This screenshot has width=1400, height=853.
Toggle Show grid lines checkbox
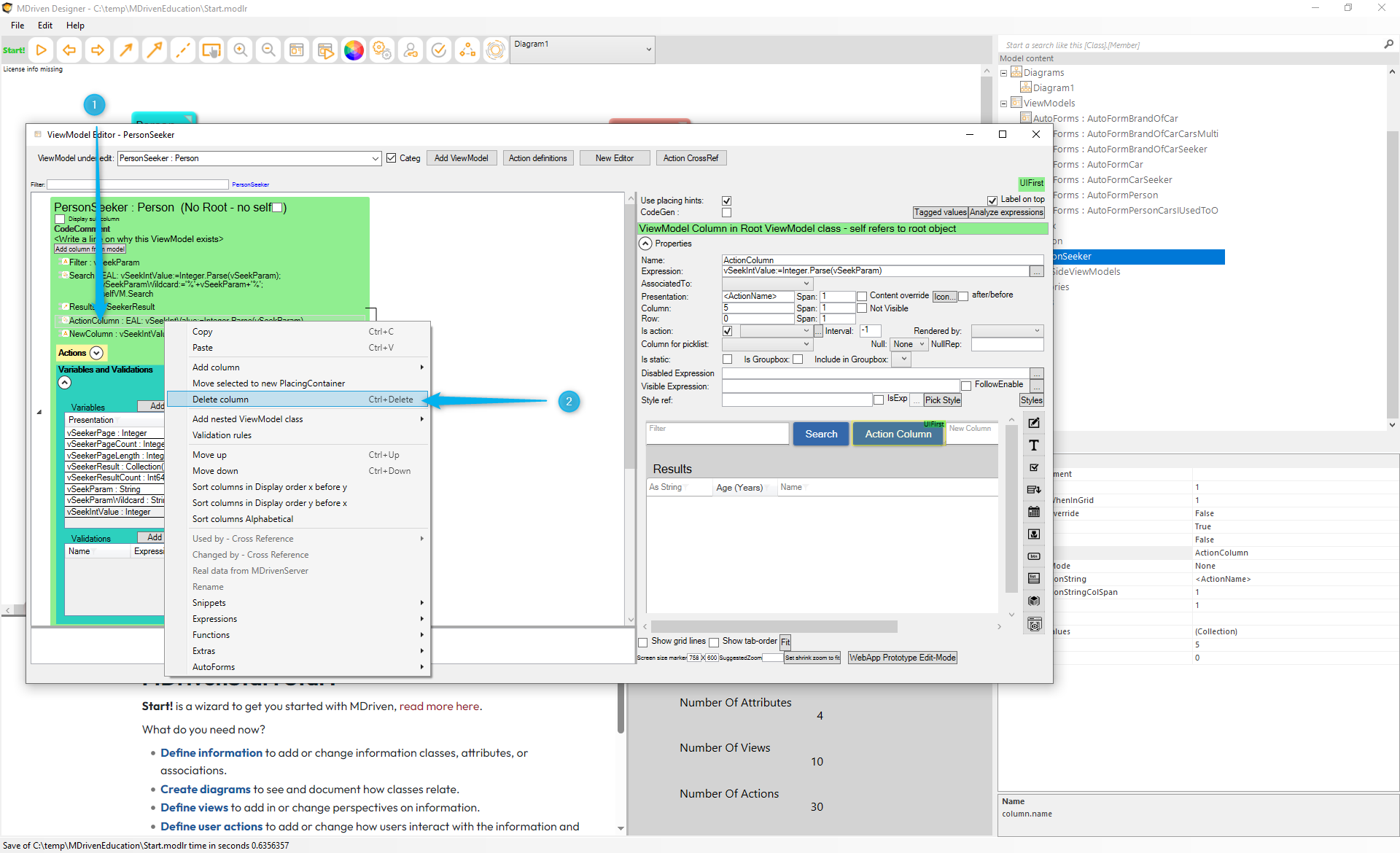[643, 642]
